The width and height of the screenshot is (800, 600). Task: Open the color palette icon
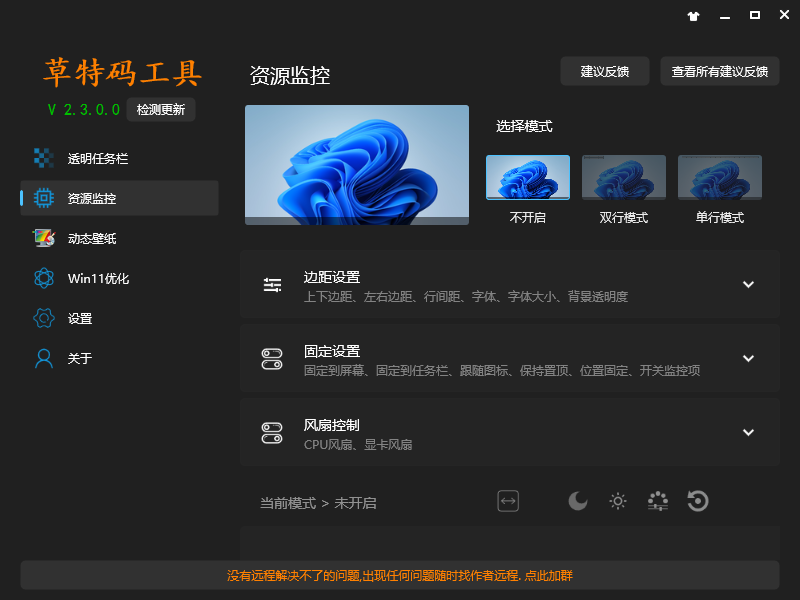click(658, 501)
